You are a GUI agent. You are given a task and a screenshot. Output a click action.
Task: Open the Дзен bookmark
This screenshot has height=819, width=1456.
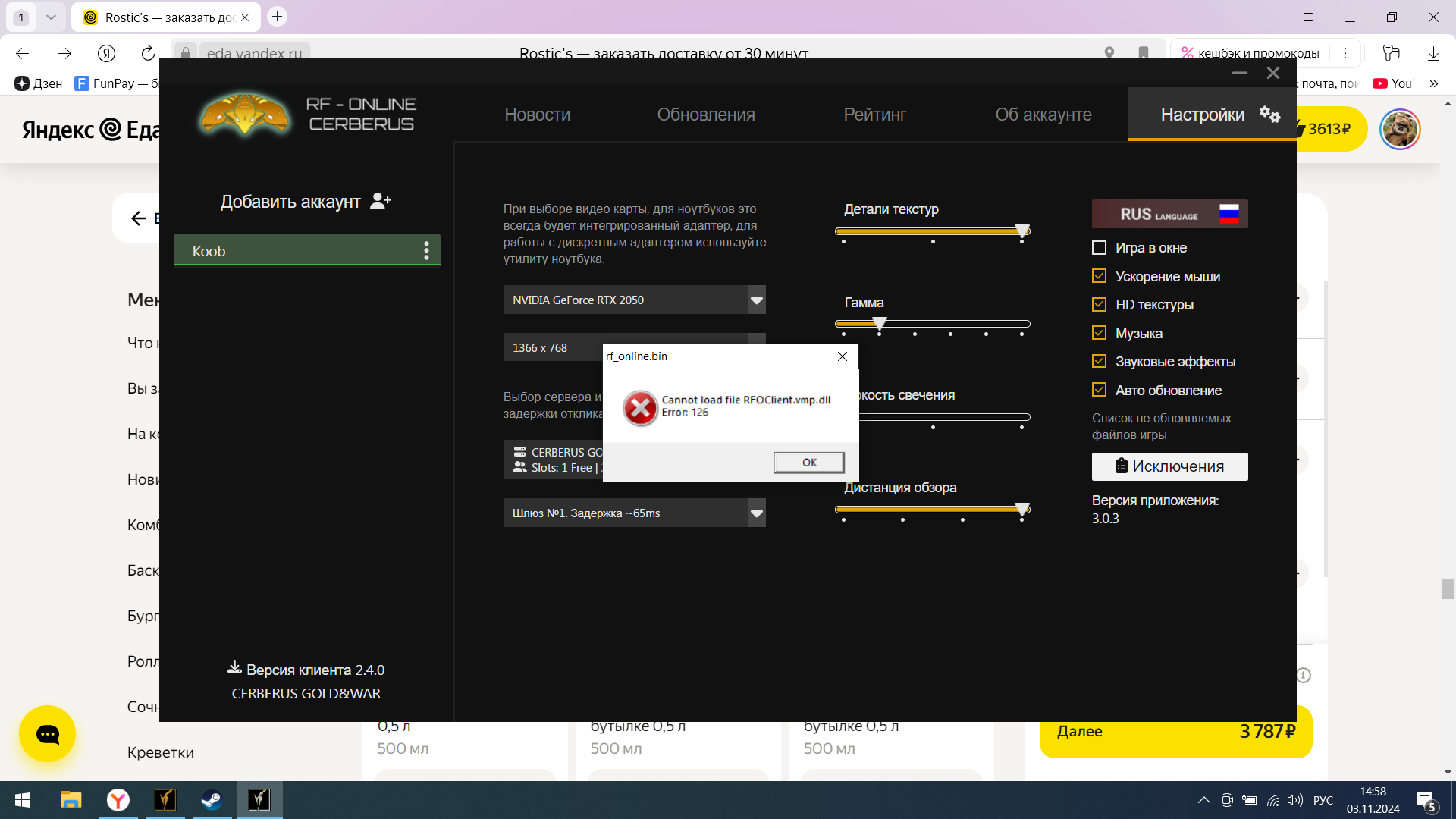tap(39, 83)
